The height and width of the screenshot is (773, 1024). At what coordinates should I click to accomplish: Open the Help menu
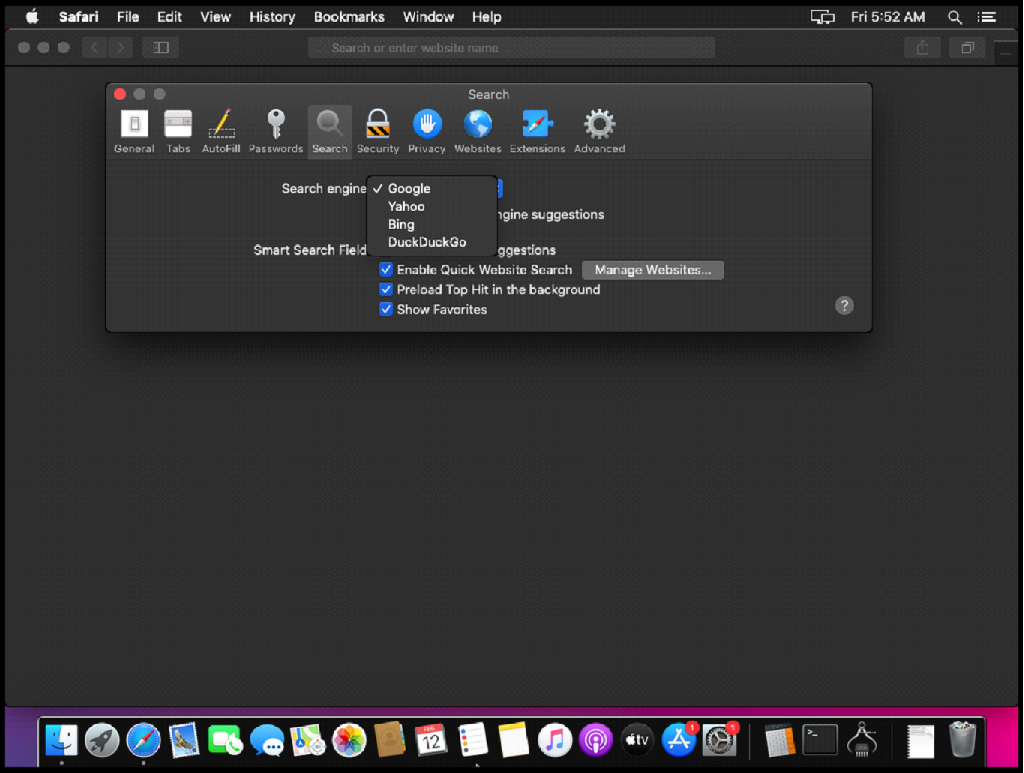(x=487, y=17)
